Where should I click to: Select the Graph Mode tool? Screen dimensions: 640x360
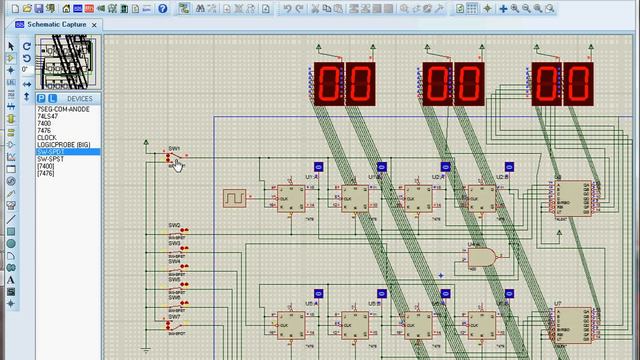[11, 157]
